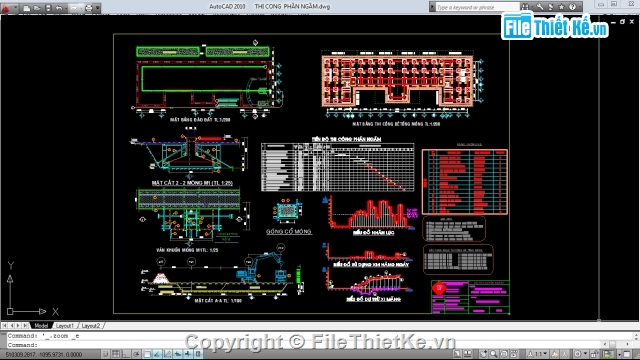The image size is (640, 360).
Task: Expand the workspace switching gear dropdown
Action: coord(580,354)
